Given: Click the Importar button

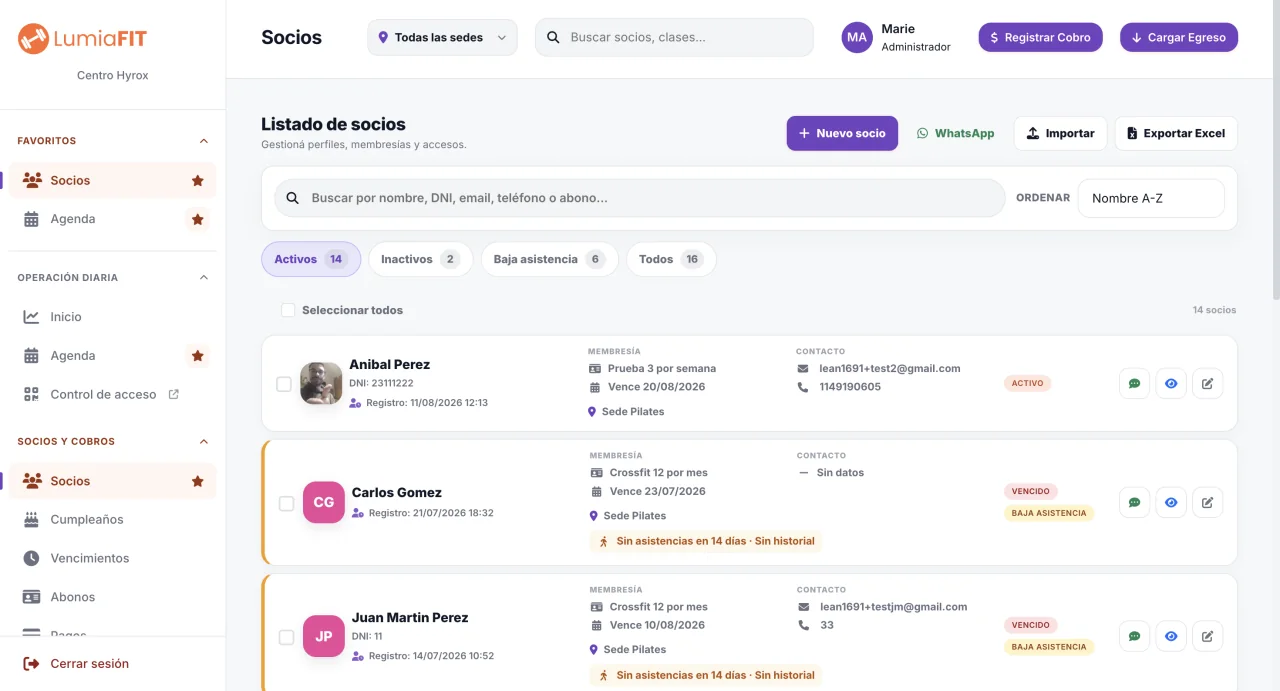Looking at the screenshot, I should (x=1060, y=133).
